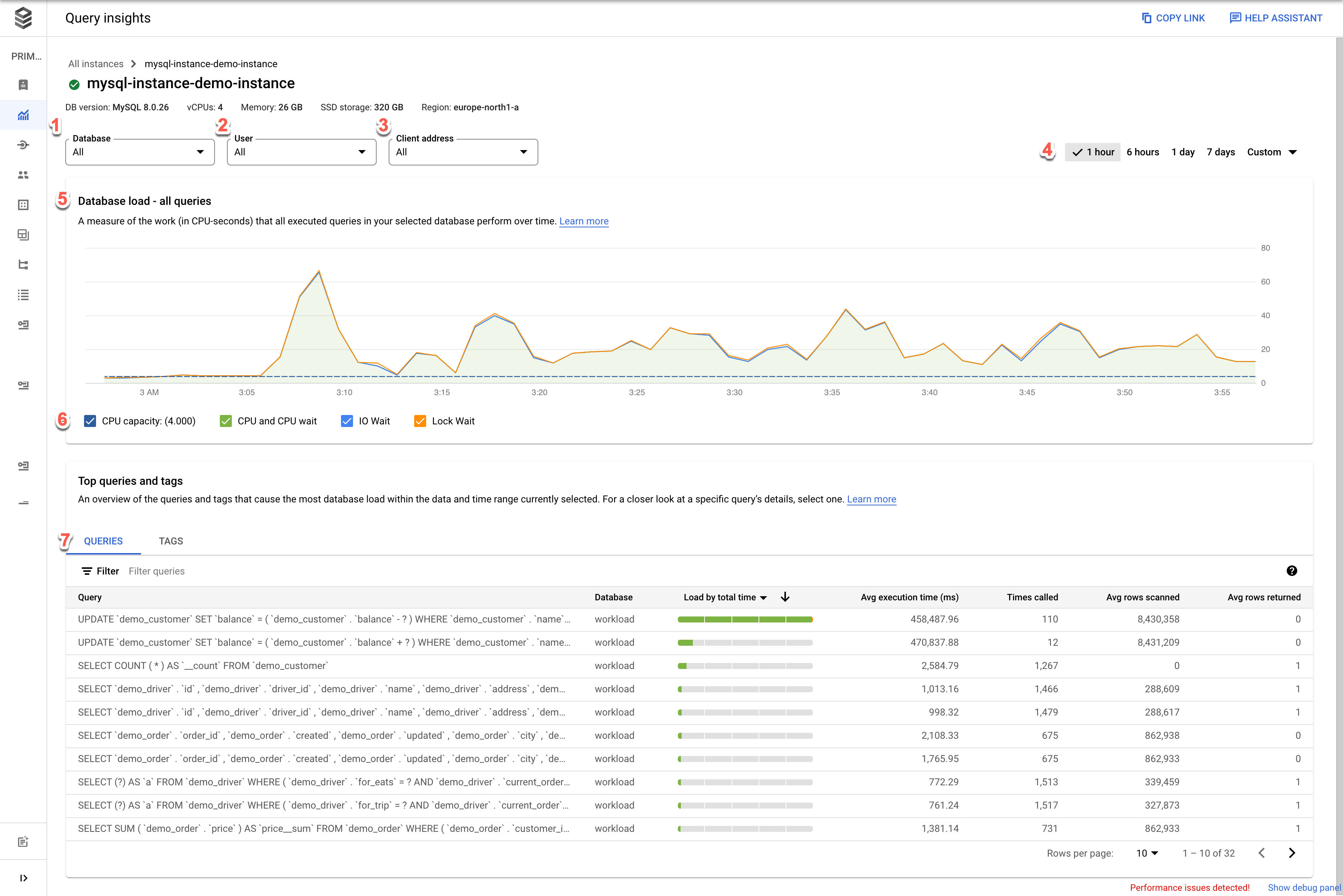Click Learn more link in database load section

pyautogui.click(x=583, y=221)
